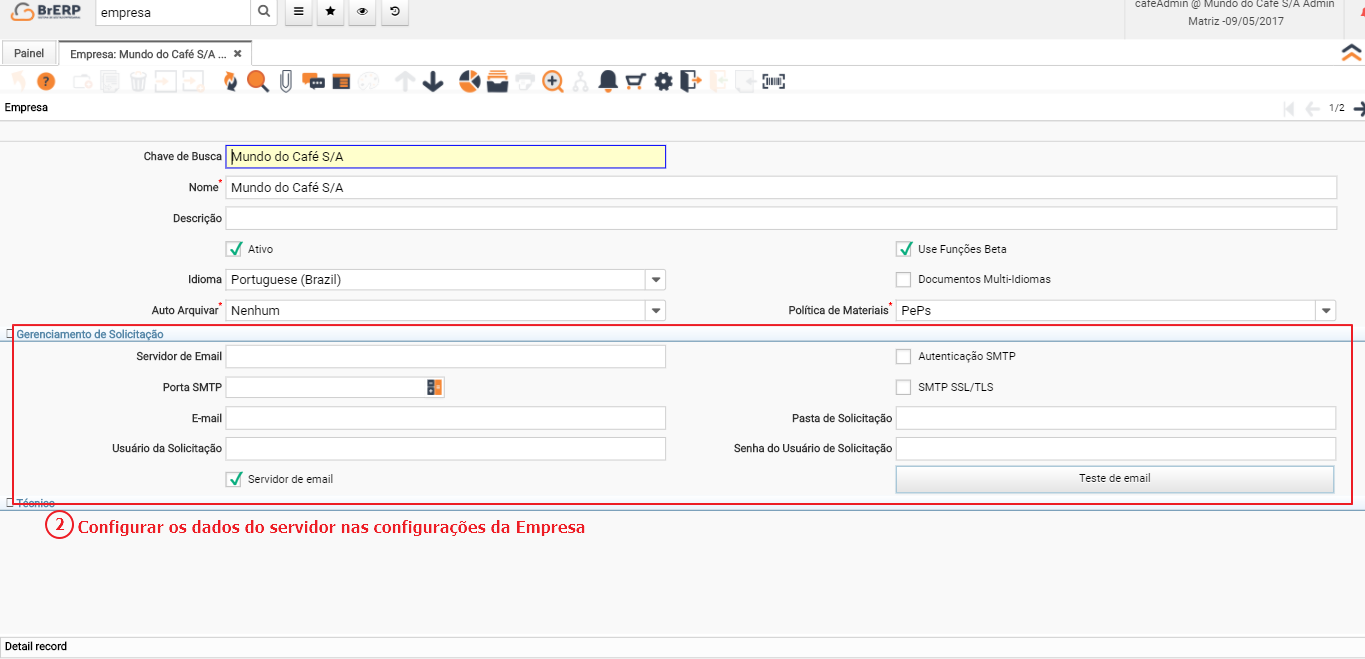Click inside the Servidor de Email field

(445, 356)
